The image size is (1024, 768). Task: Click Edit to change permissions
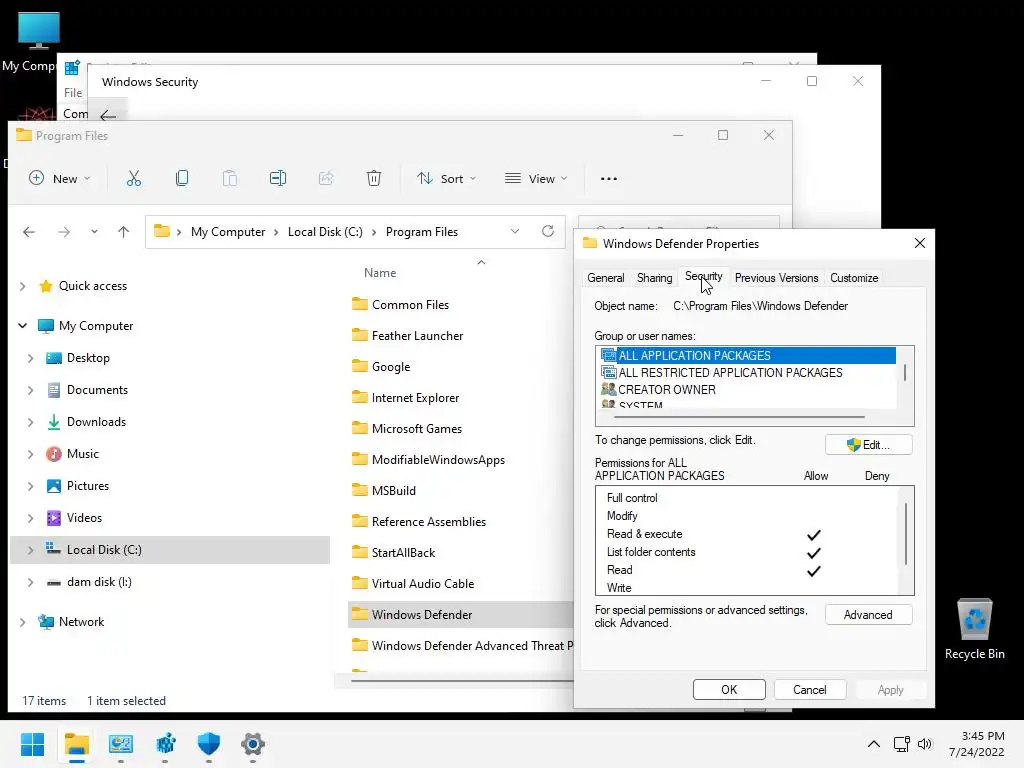pyautogui.click(x=869, y=445)
